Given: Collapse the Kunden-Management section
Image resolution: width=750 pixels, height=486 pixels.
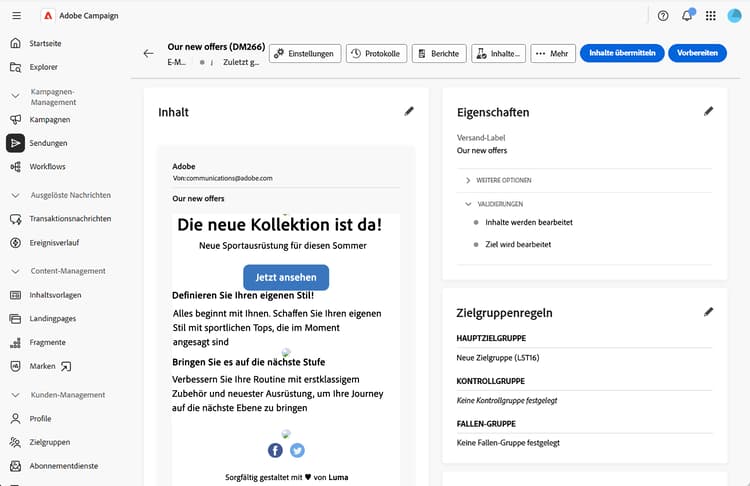Looking at the screenshot, I should tap(15, 395).
